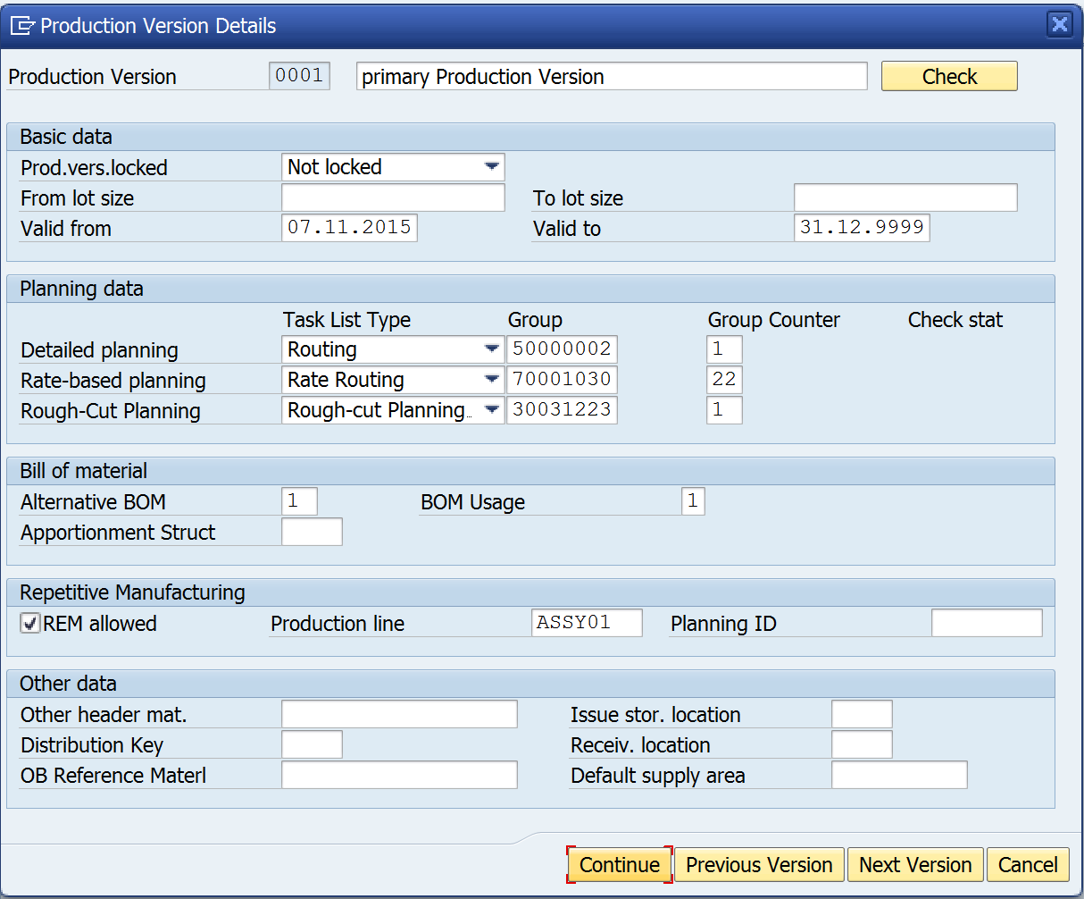Click the From lot size input field
Viewport: 1084px width, 899px height.
[x=390, y=197]
